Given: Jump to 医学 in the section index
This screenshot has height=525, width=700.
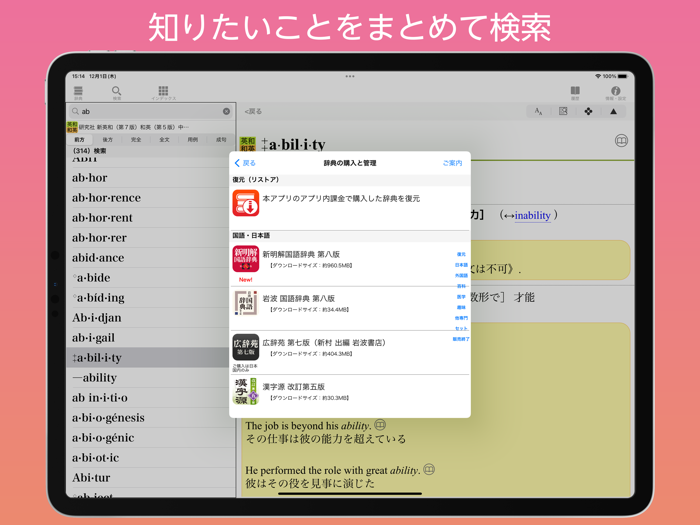Looking at the screenshot, I should pyautogui.click(x=461, y=296).
